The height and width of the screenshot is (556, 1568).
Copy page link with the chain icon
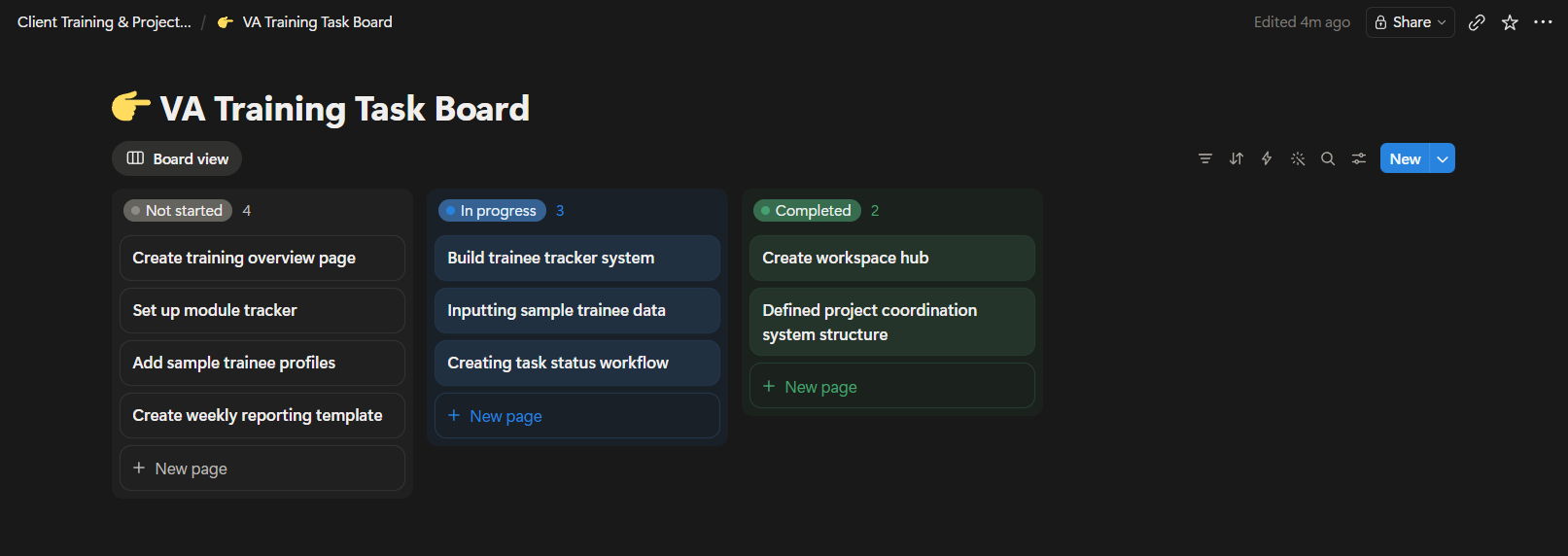pyautogui.click(x=1477, y=22)
